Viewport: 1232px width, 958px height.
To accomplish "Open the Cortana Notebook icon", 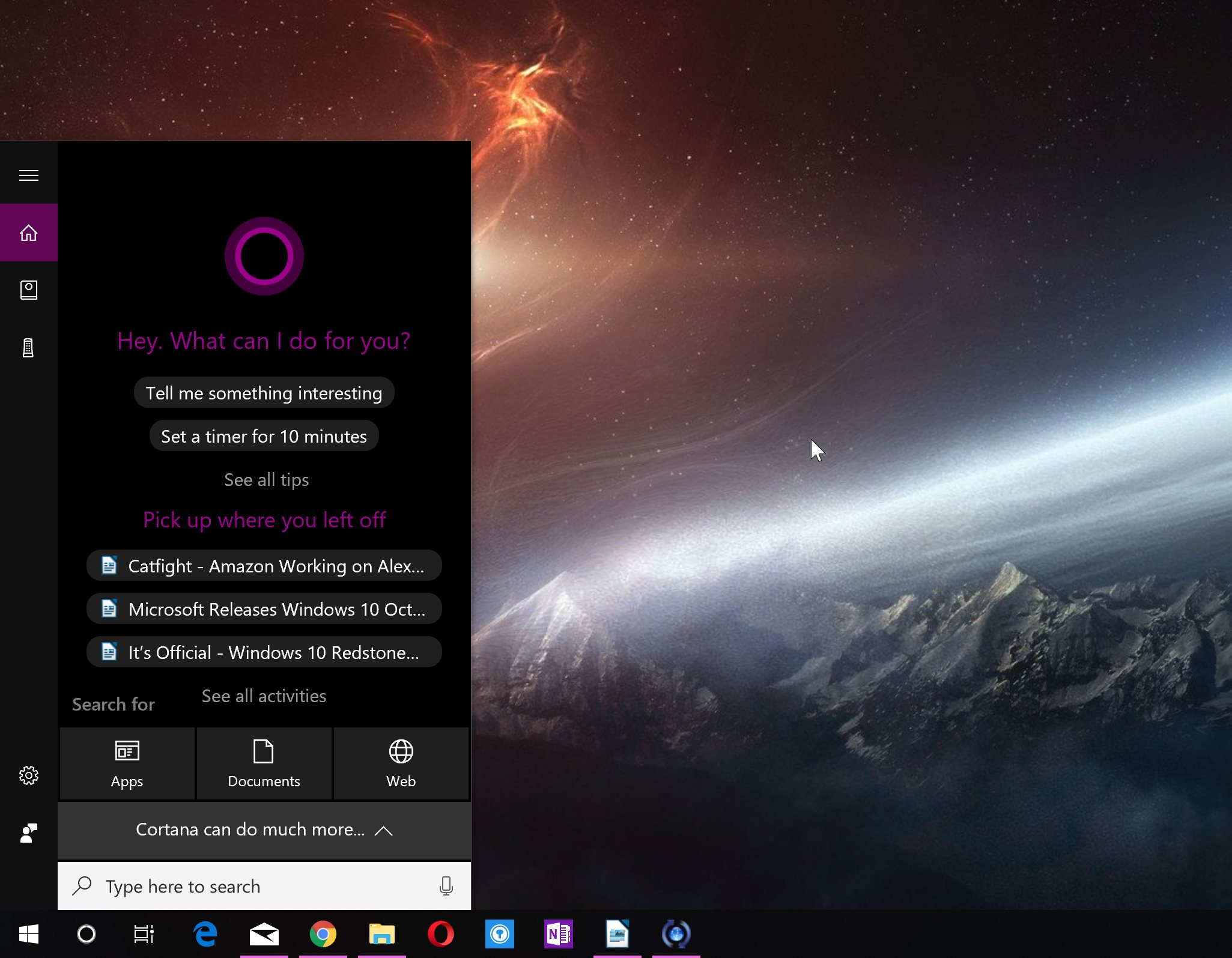I will pos(28,290).
